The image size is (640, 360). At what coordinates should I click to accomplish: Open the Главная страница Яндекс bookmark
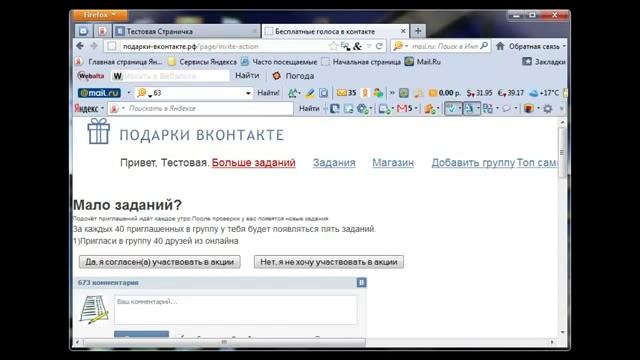coord(119,62)
